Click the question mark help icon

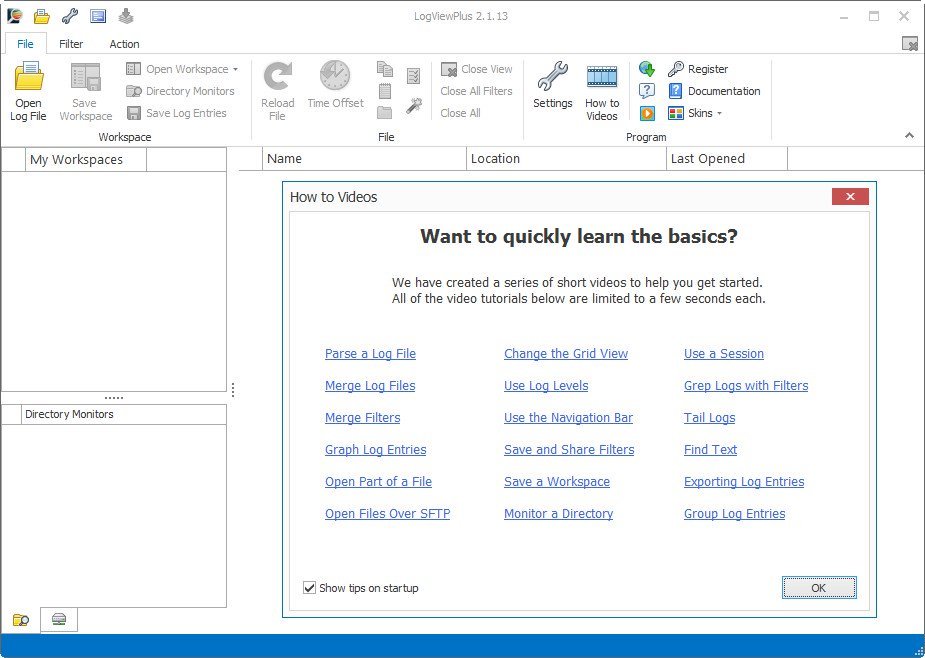(647, 91)
